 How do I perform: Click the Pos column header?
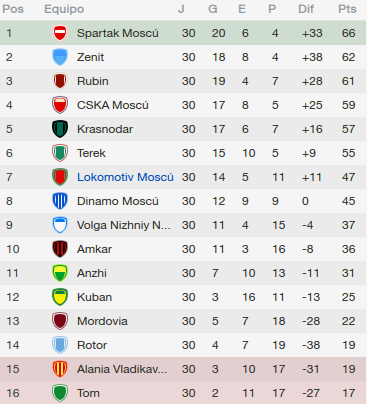(x=13, y=9)
